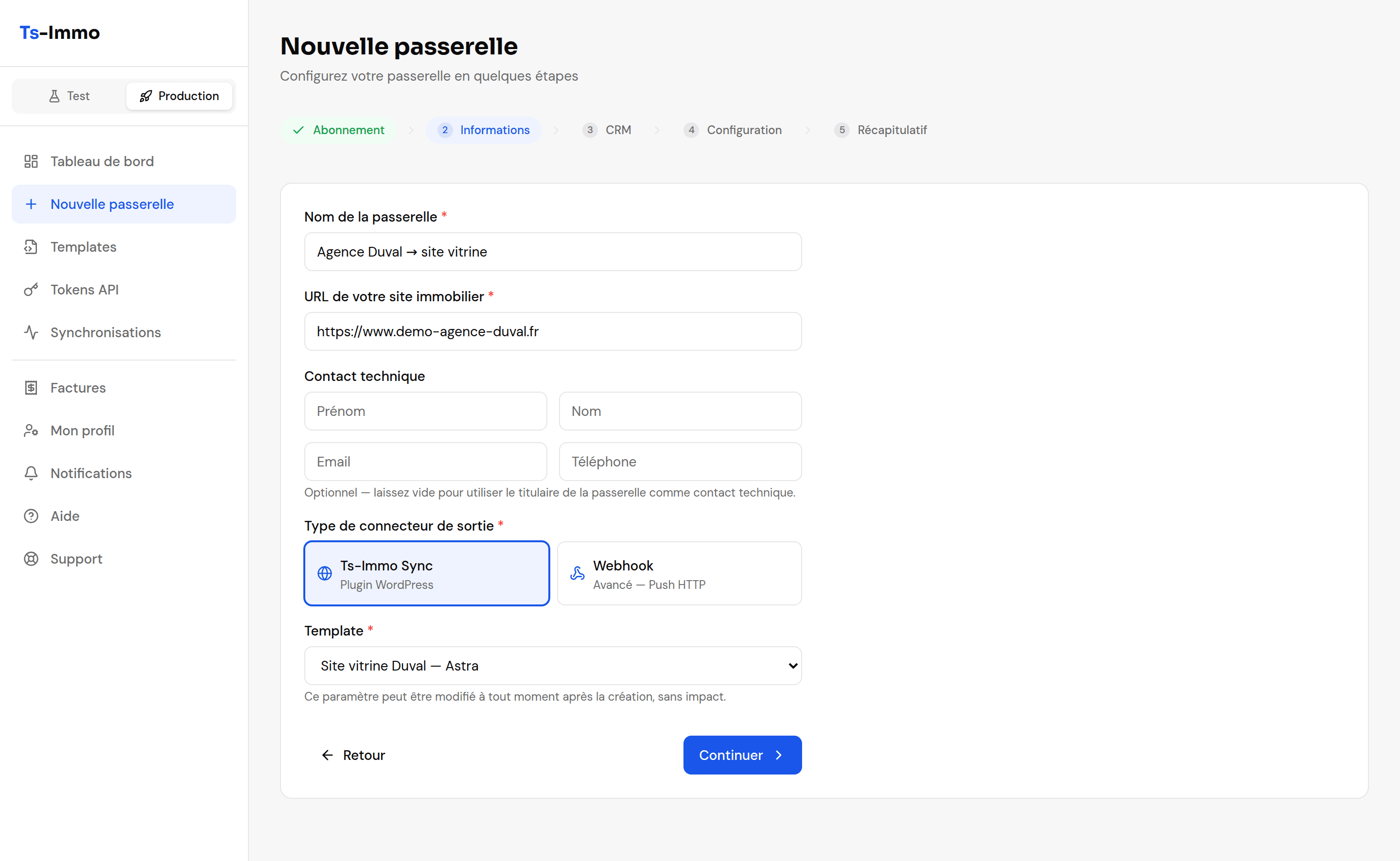
Task: Continue to the next step
Action: (x=743, y=755)
